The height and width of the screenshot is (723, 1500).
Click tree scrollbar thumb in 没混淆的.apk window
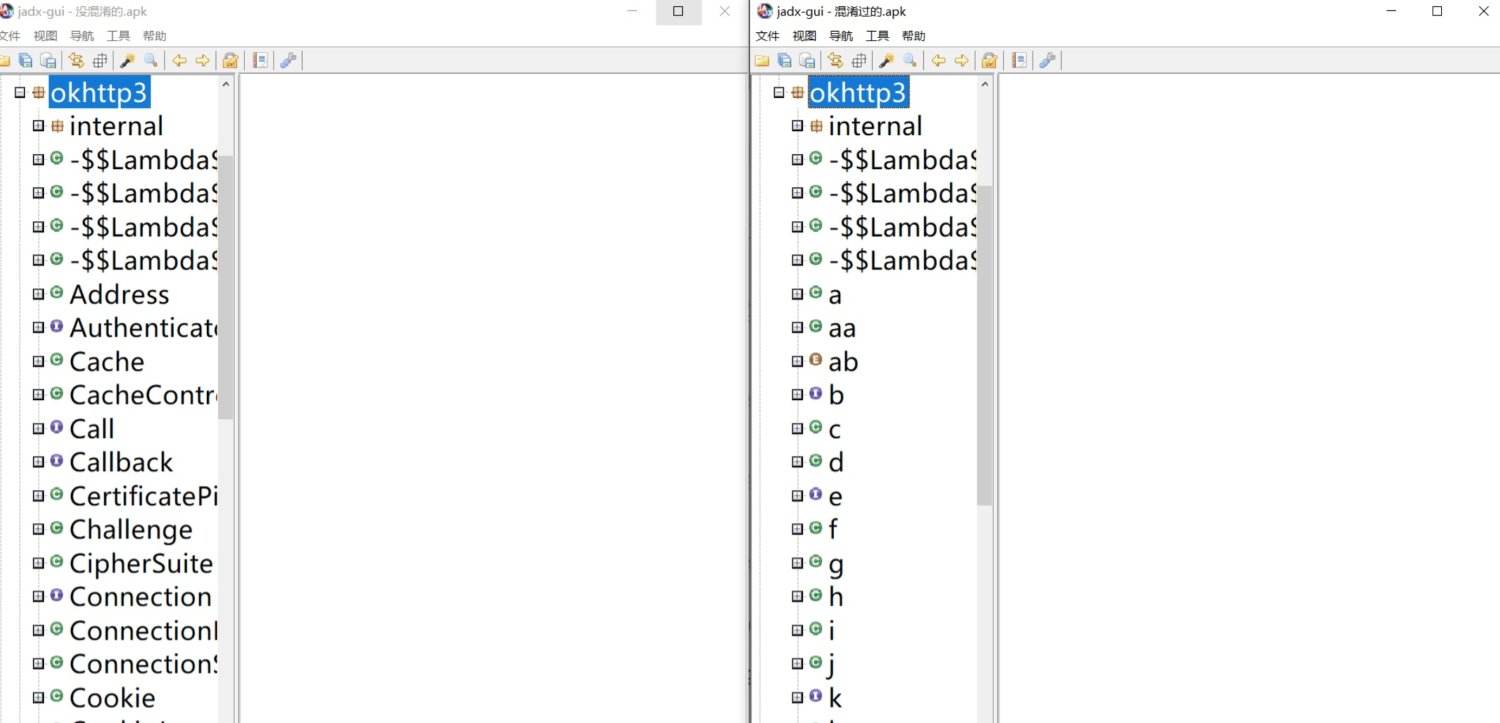(x=226, y=287)
